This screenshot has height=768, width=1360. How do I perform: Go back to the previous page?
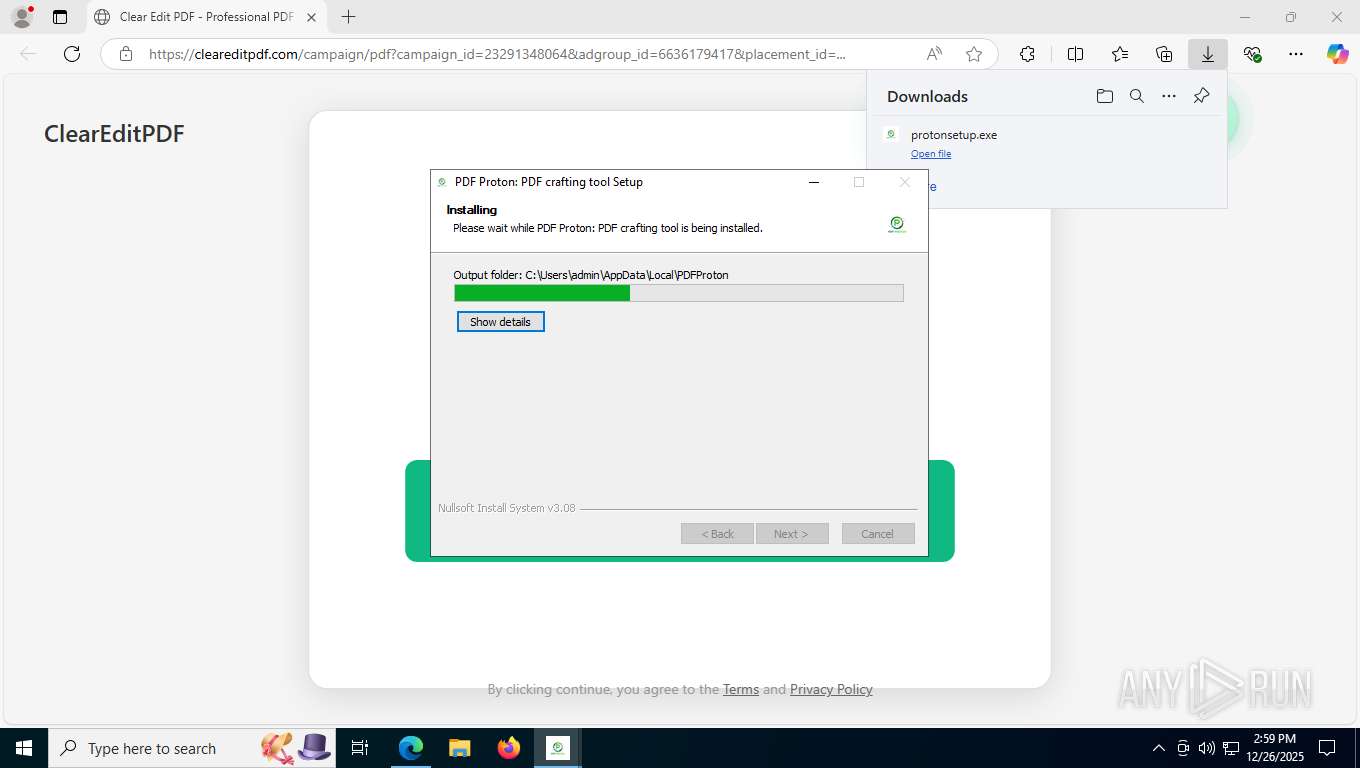coord(28,54)
